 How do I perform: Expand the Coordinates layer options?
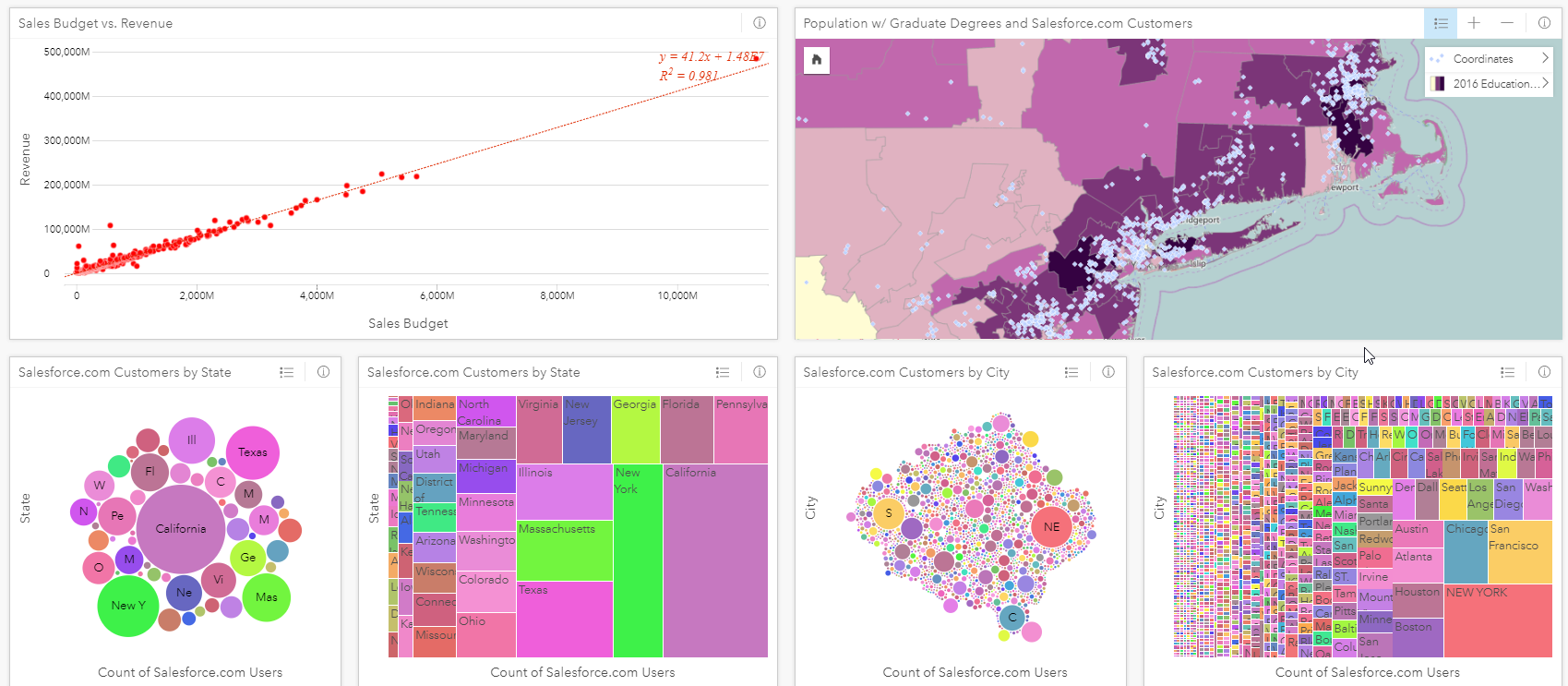coord(1545,58)
